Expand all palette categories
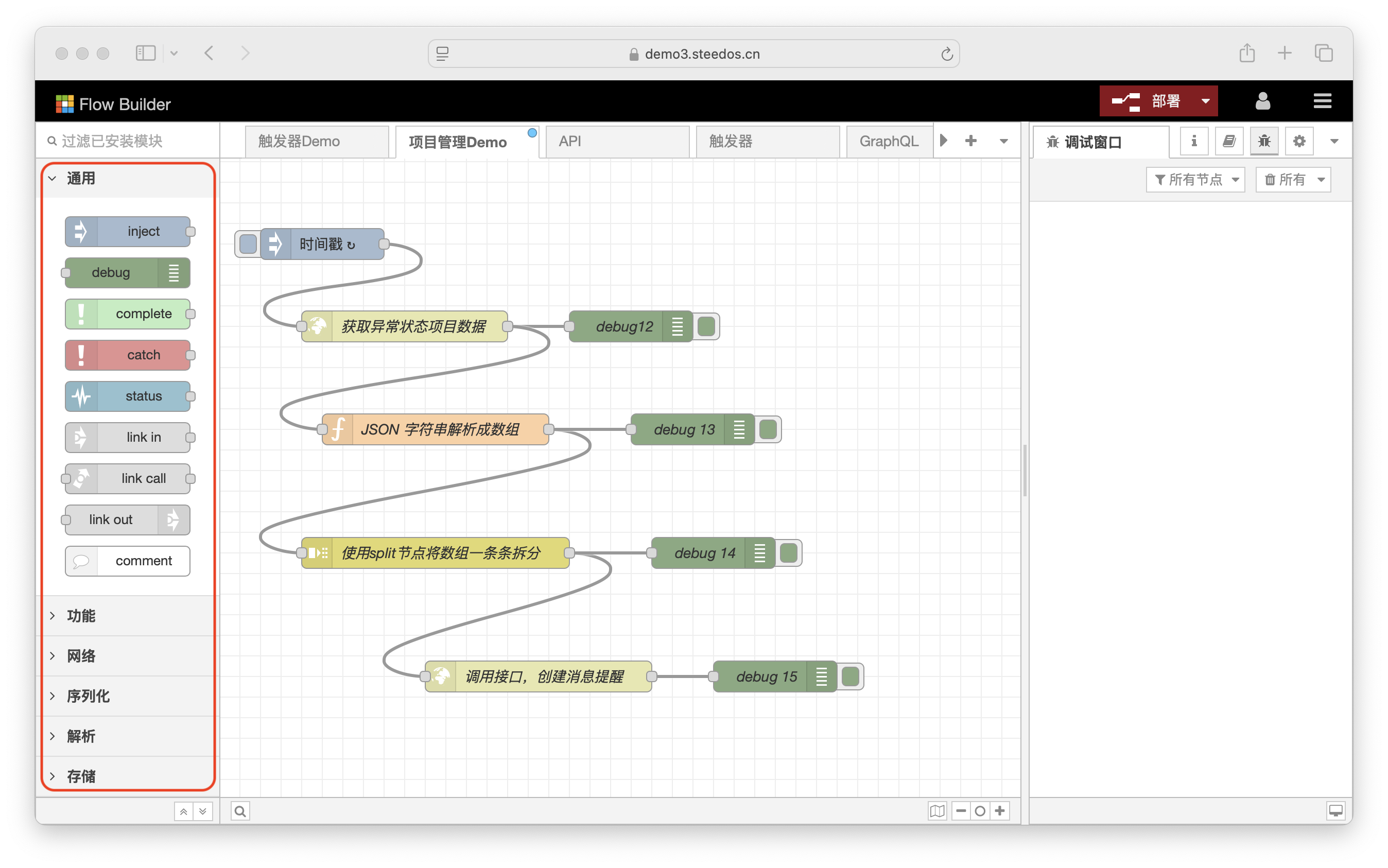Viewport: 1388px width, 868px height. click(203, 811)
